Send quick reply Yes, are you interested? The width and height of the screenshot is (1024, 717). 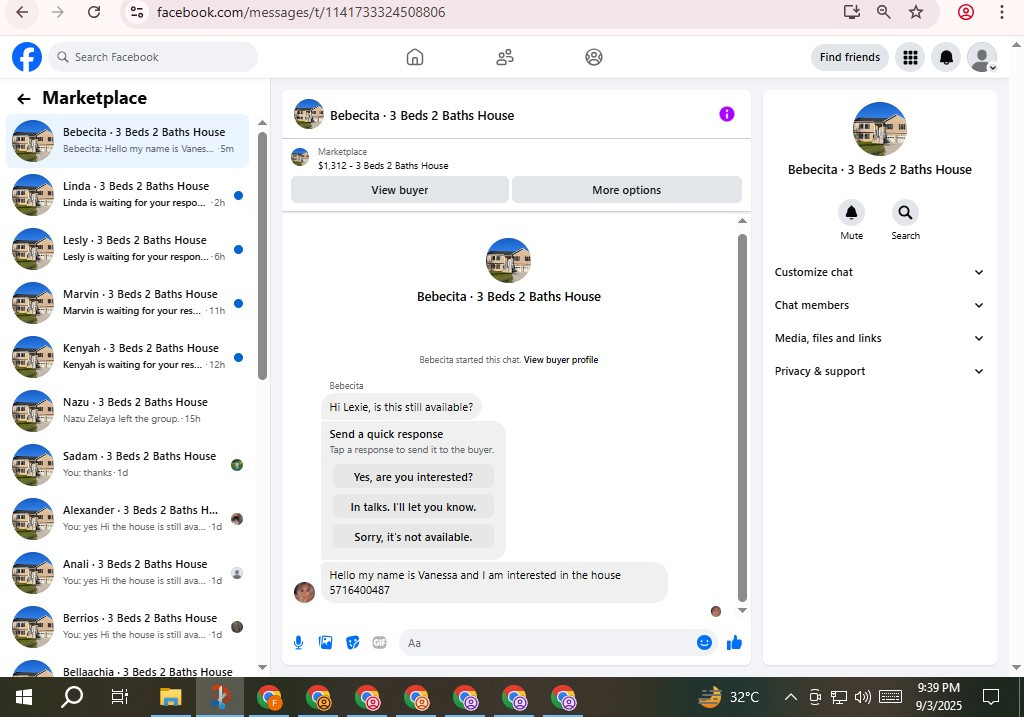click(x=413, y=477)
